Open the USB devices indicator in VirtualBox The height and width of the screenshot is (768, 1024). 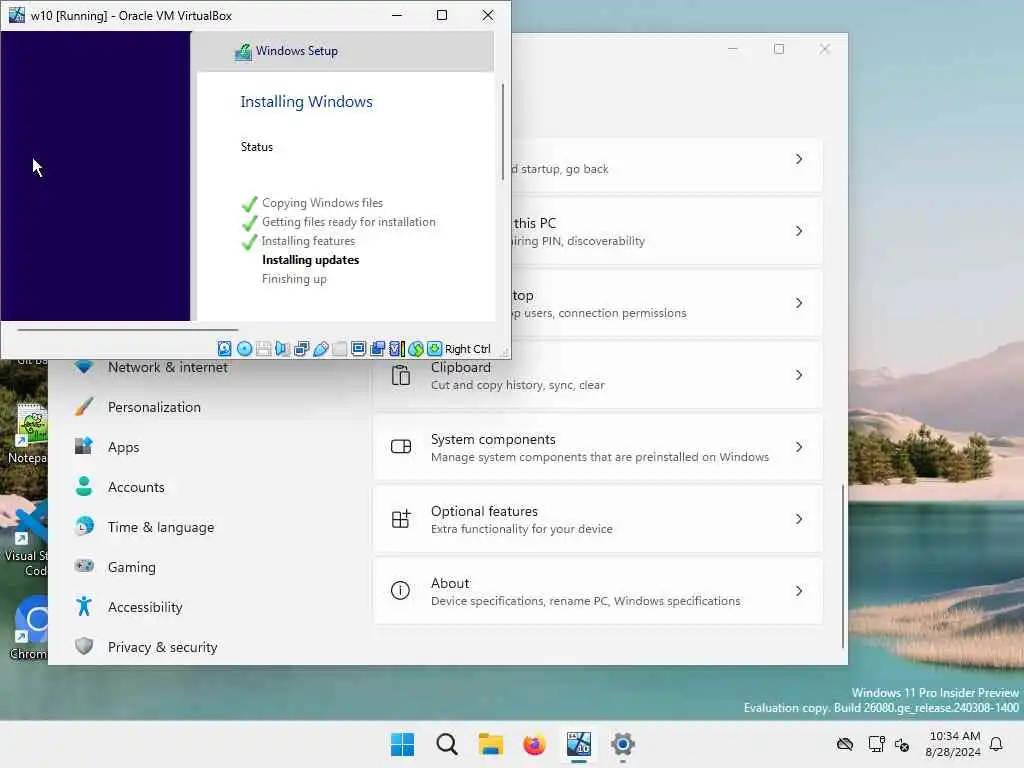(x=321, y=349)
